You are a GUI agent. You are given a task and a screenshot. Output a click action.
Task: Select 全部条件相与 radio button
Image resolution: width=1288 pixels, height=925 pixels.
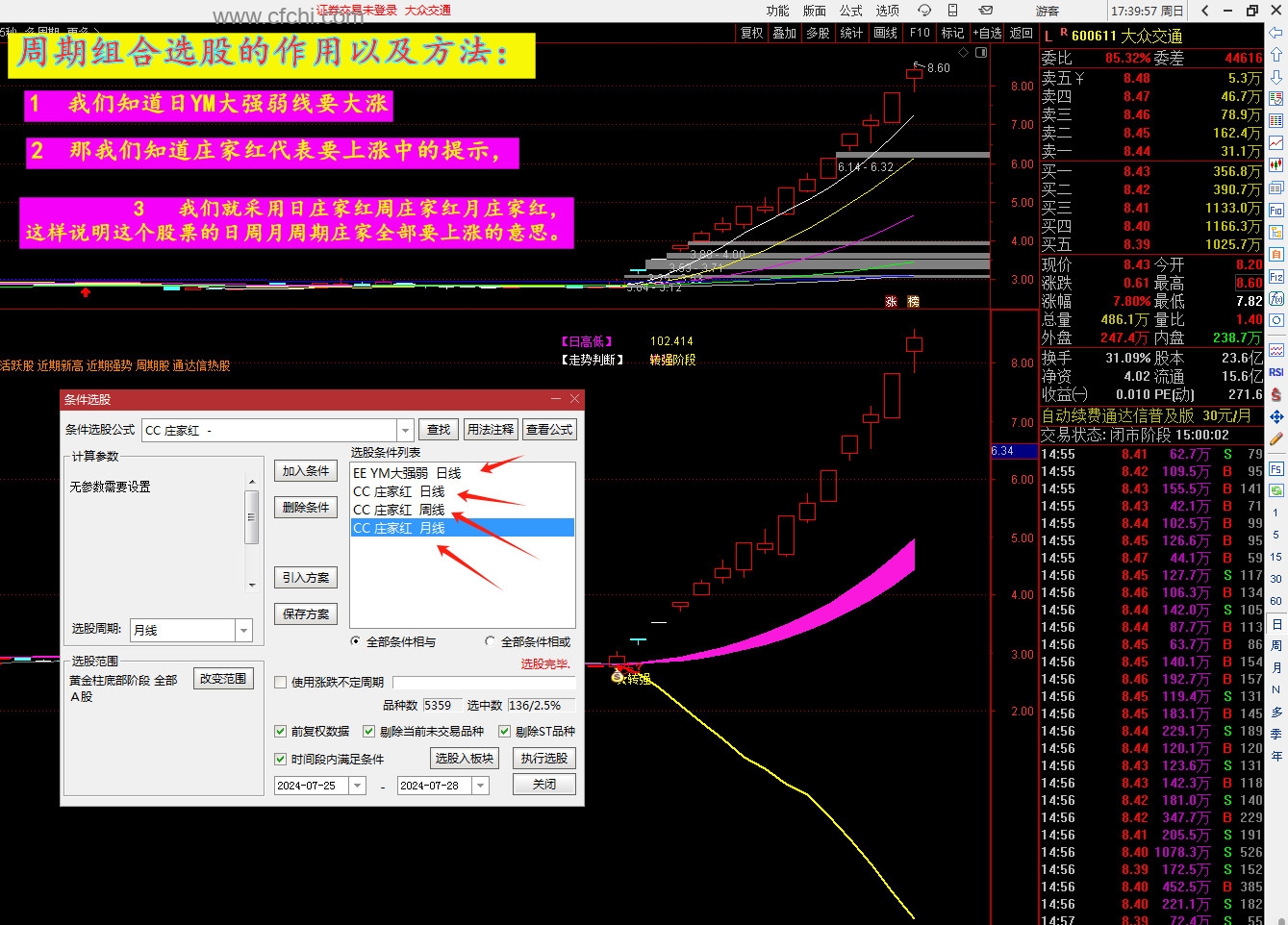pyautogui.click(x=357, y=641)
